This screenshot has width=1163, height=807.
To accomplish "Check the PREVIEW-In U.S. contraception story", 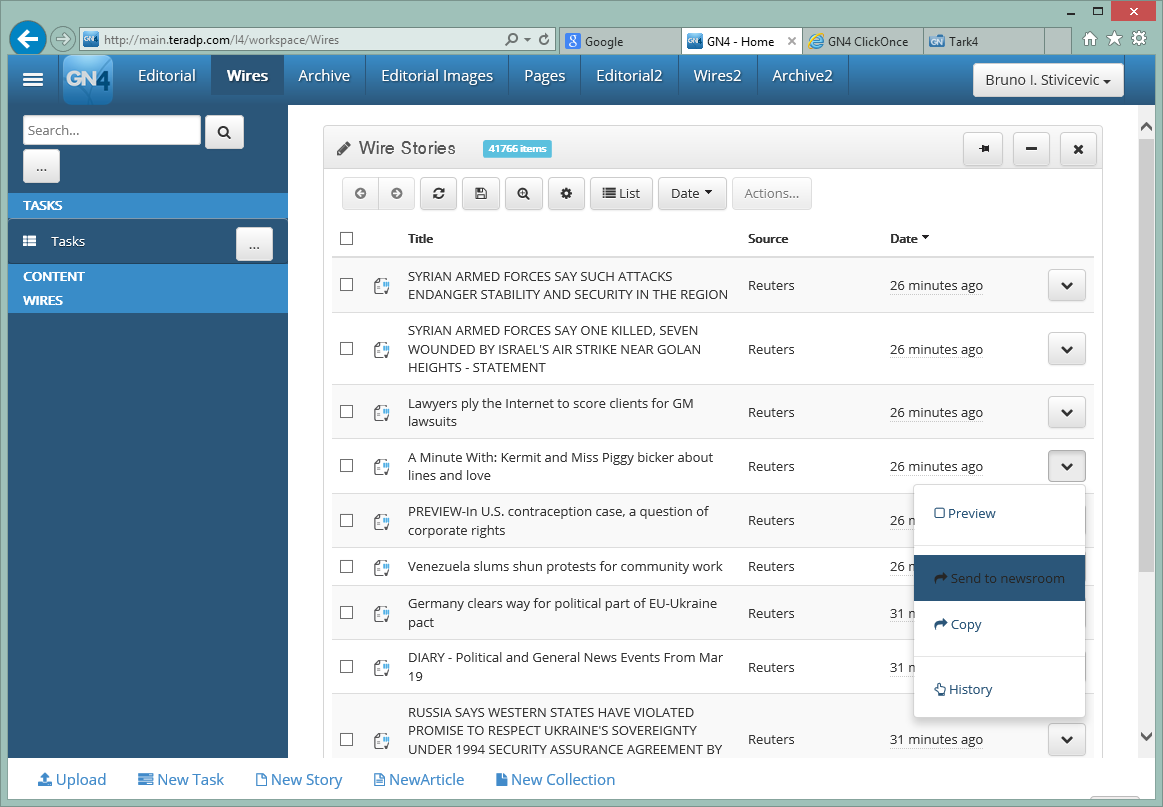I will pos(346,521).
